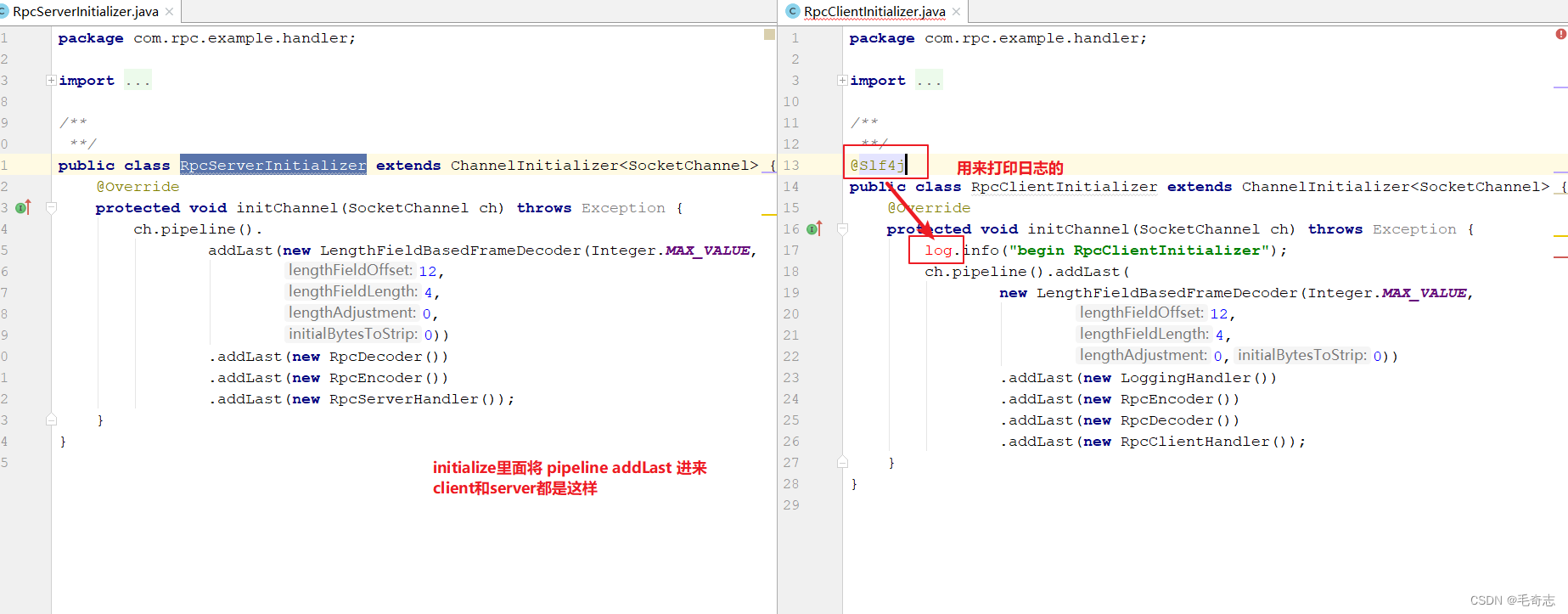1568x614 pixels.
Task: Click initialBytesToStrip hint on client line 22
Action: point(1302,356)
